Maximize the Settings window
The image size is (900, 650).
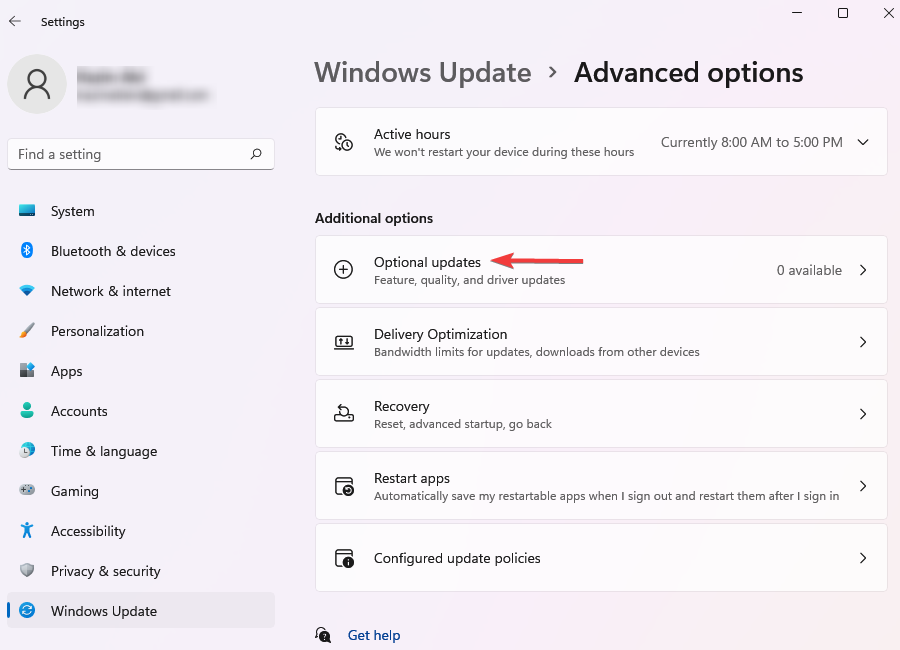pos(843,13)
